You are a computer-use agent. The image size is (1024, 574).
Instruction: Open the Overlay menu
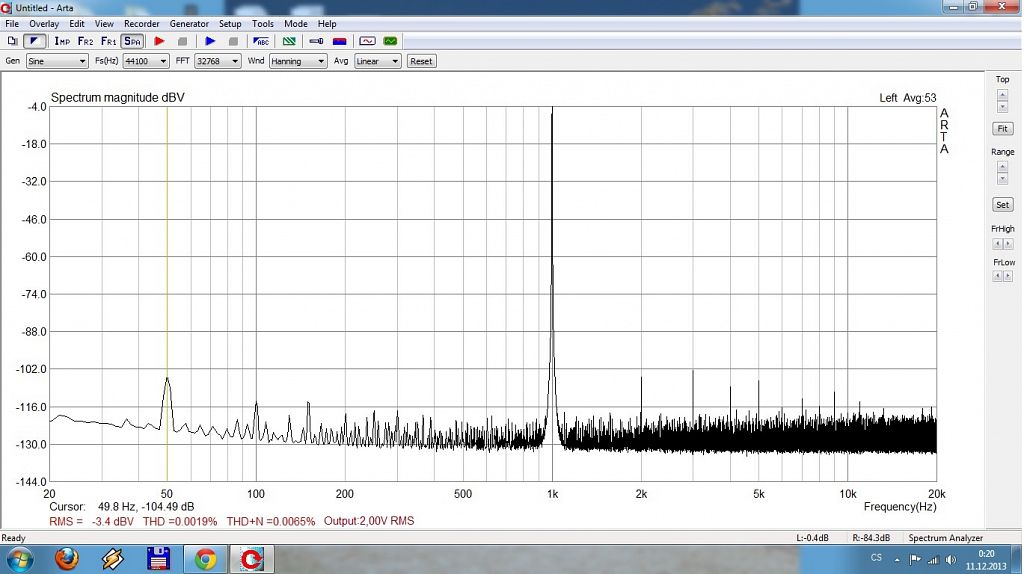[44, 24]
